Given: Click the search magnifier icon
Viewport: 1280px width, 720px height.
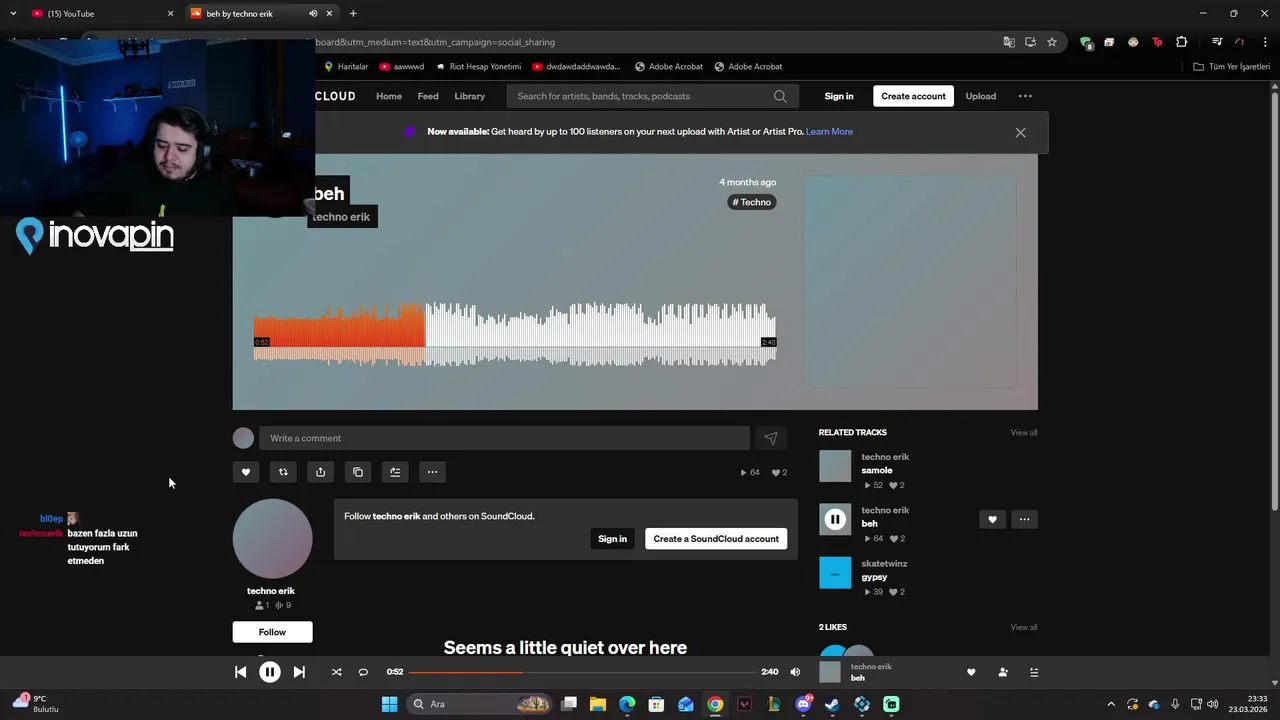Looking at the screenshot, I should pyautogui.click(x=780, y=96).
